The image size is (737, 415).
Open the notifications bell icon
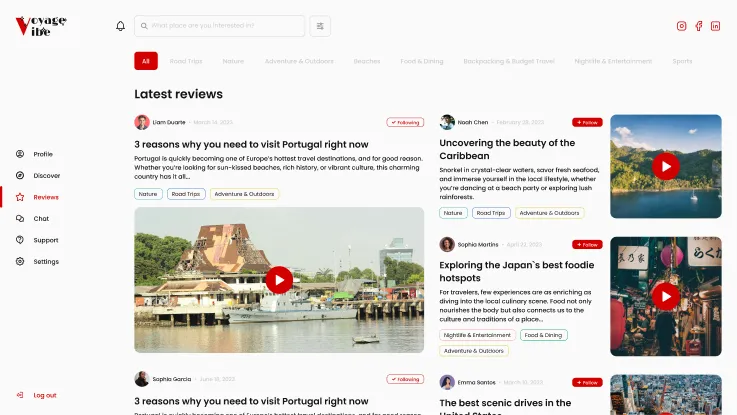pos(121,26)
